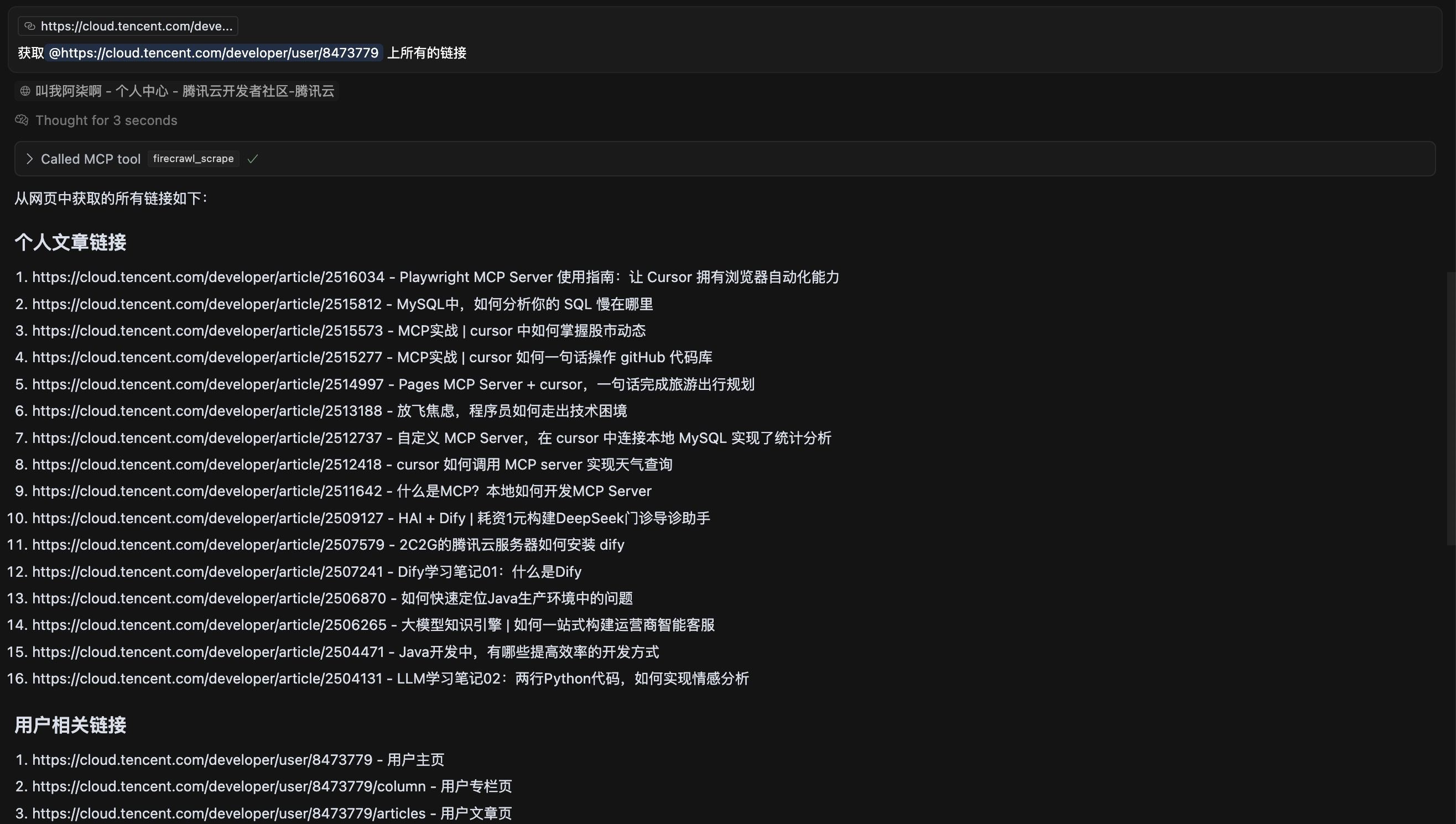Open the https://cloud.tencent.com/deve... context chip
Screen dimensions: 1456x824
coord(128,26)
